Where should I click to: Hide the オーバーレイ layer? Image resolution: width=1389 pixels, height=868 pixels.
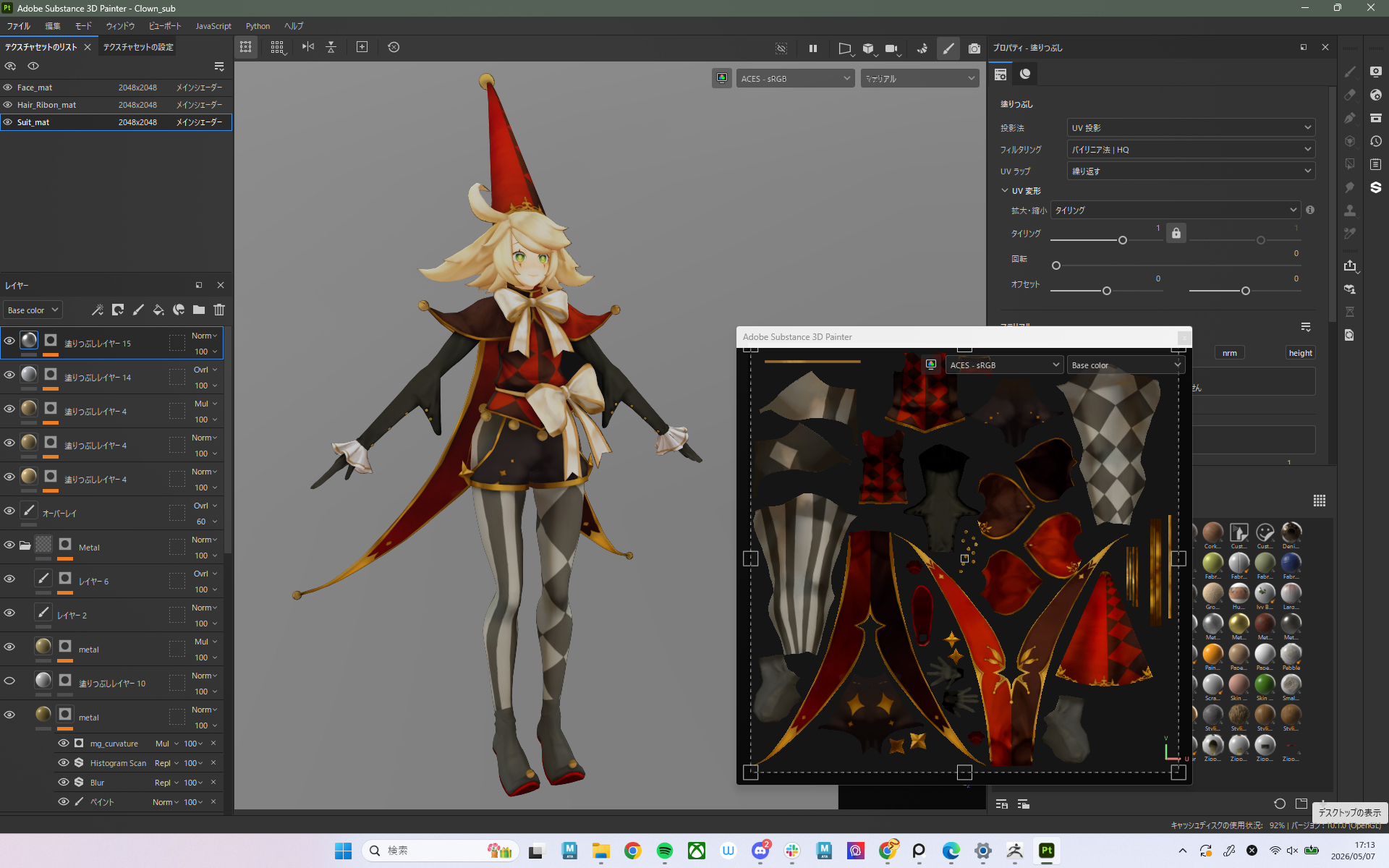pyautogui.click(x=9, y=511)
